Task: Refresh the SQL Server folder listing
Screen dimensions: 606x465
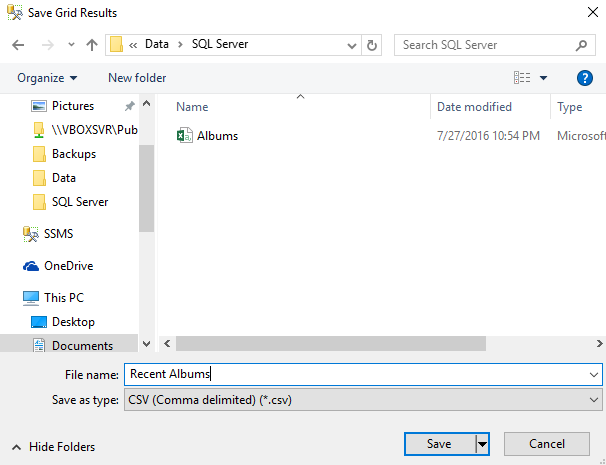Action: [x=373, y=45]
